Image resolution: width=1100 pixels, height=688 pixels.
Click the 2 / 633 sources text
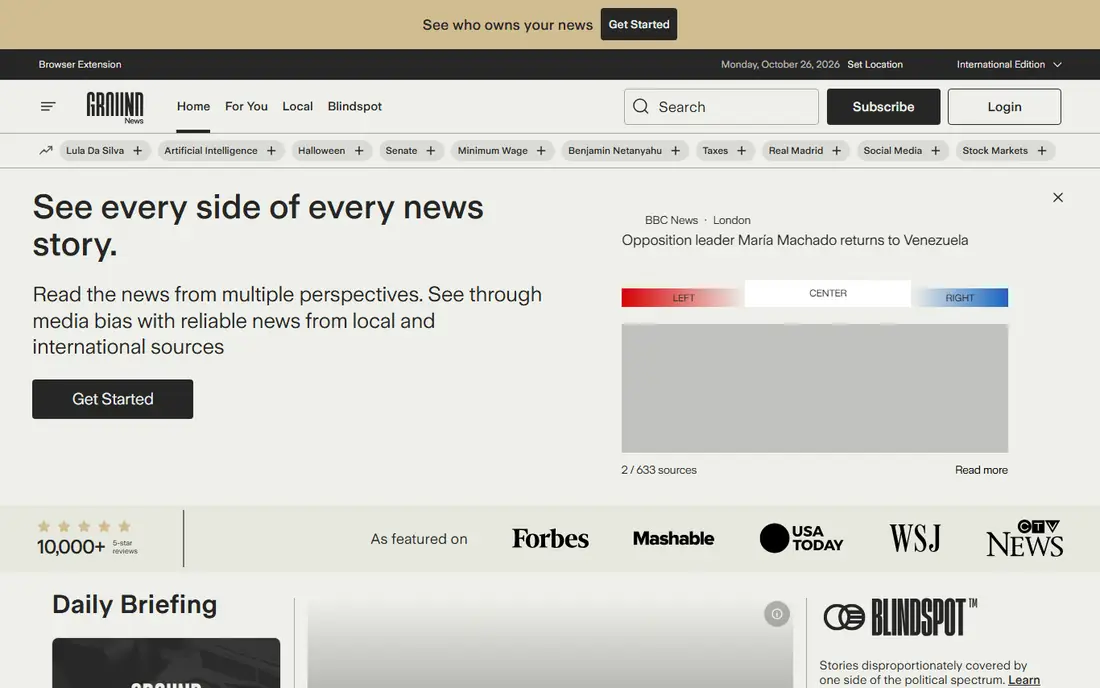point(659,470)
